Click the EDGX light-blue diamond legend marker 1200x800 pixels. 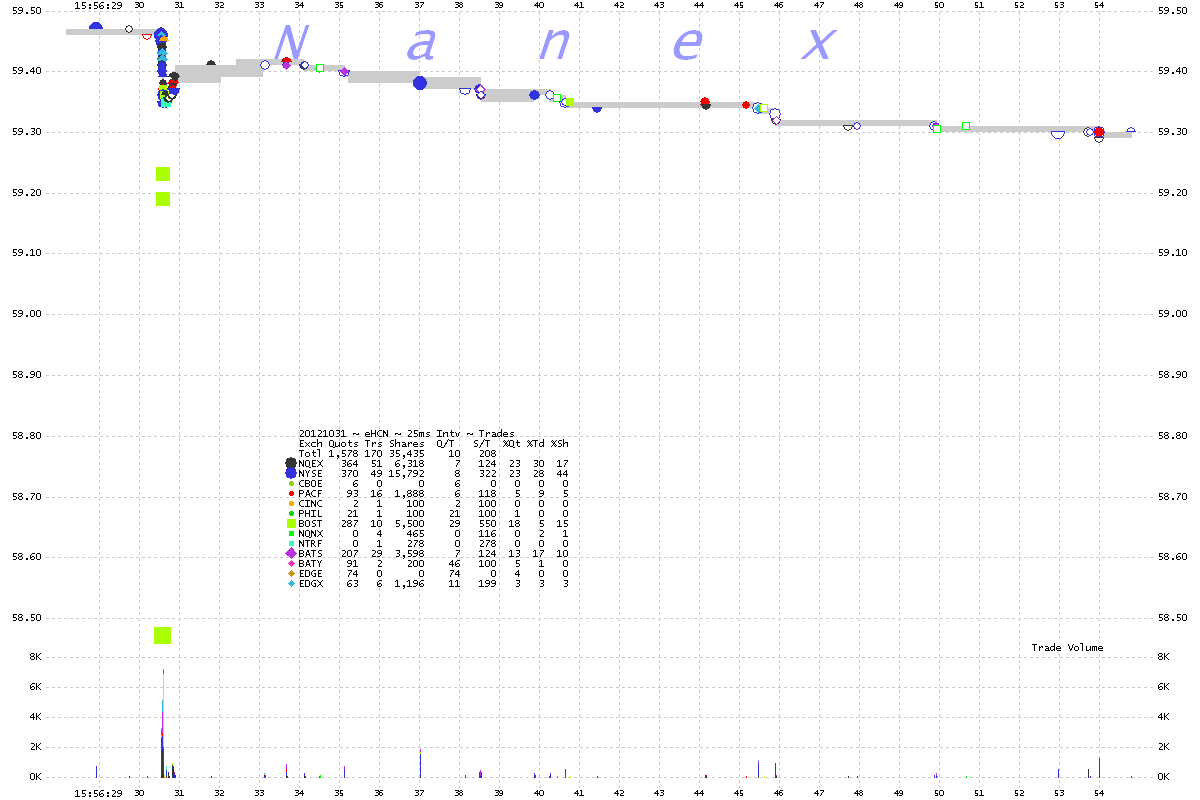[x=291, y=583]
